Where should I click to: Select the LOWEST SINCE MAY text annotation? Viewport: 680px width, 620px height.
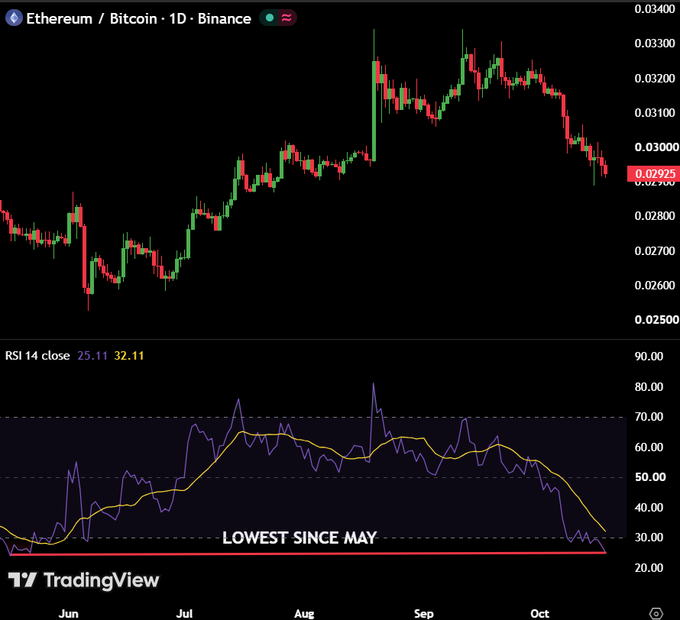300,538
